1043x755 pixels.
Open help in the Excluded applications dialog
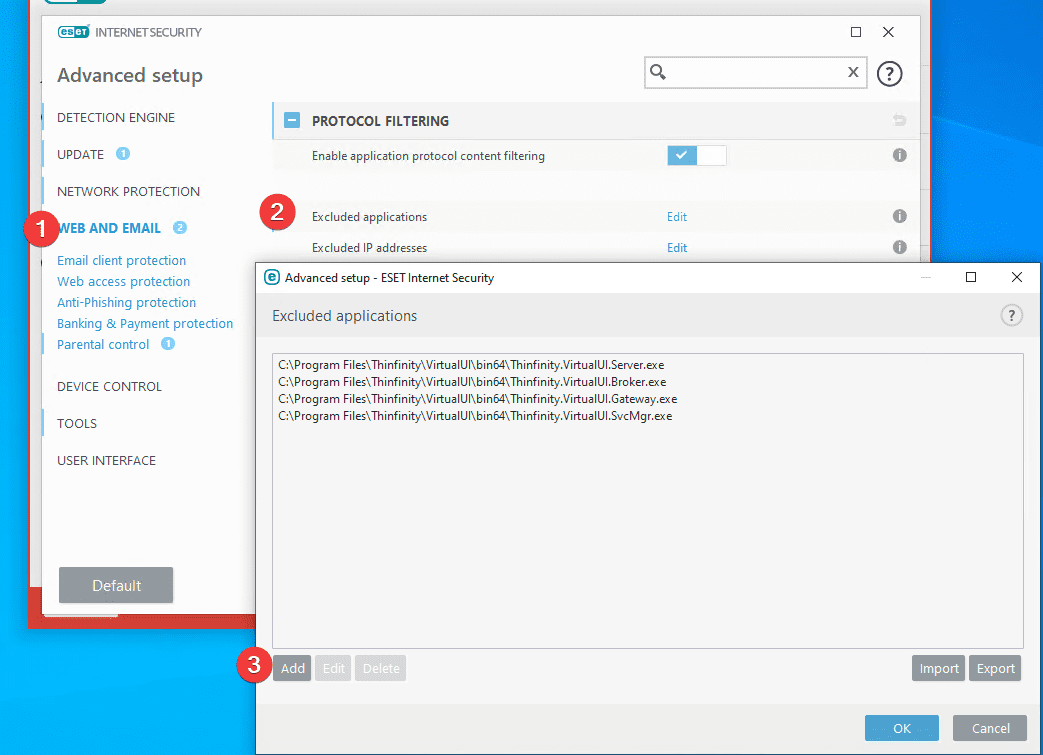[x=1011, y=315]
